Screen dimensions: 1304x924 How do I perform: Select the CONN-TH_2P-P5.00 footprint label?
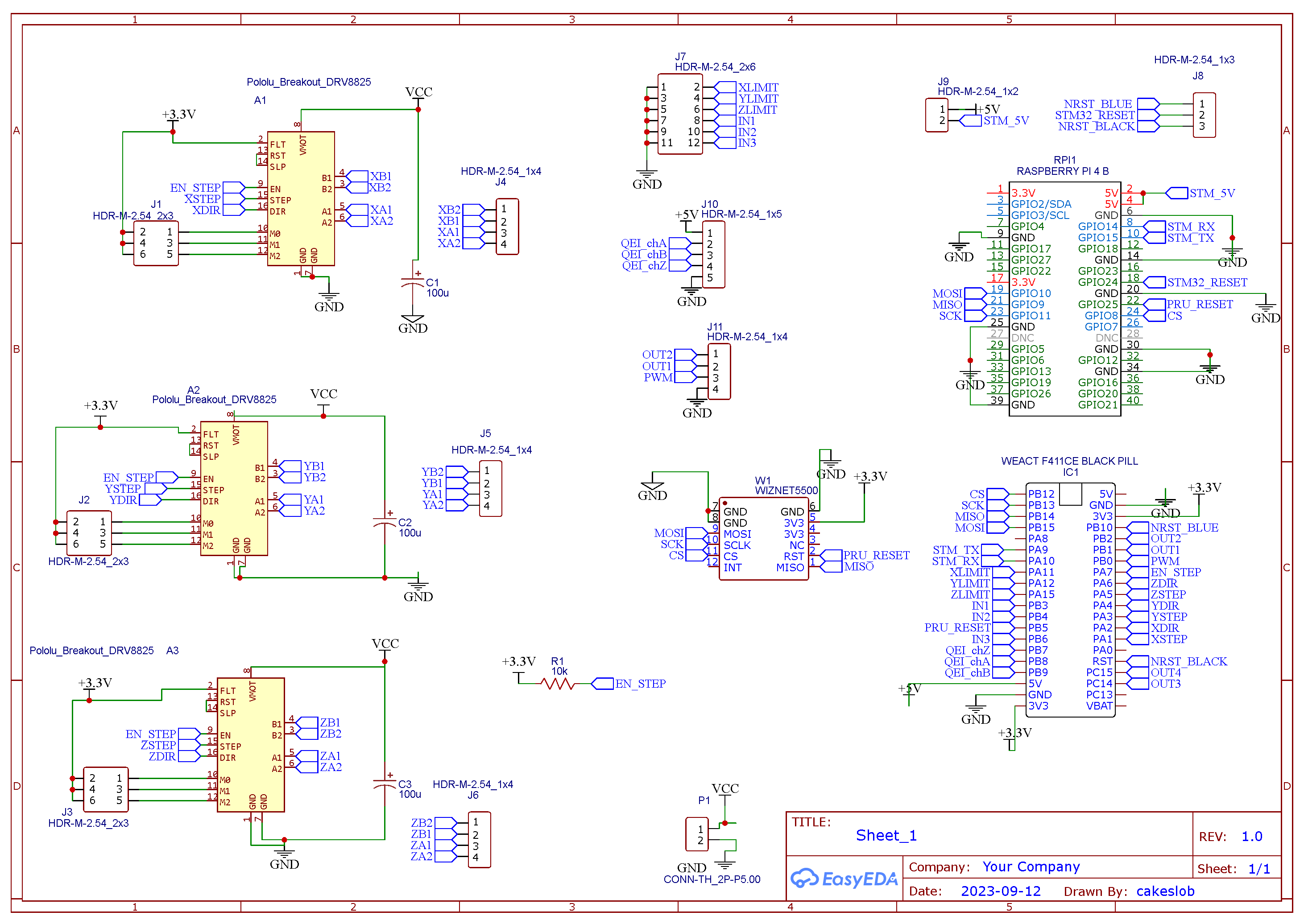[x=712, y=879]
